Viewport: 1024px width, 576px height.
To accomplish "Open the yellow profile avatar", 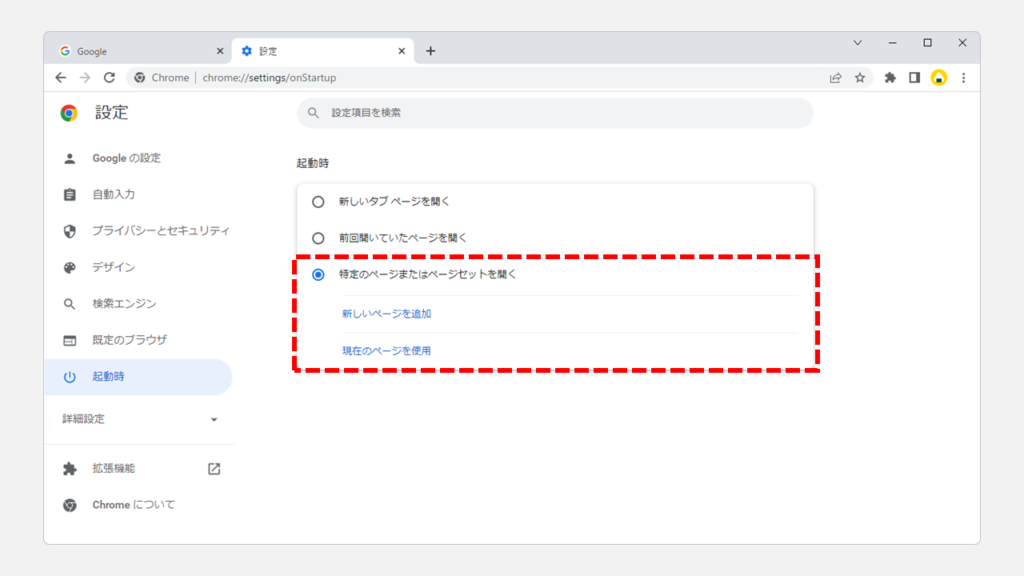I will point(938,77).
